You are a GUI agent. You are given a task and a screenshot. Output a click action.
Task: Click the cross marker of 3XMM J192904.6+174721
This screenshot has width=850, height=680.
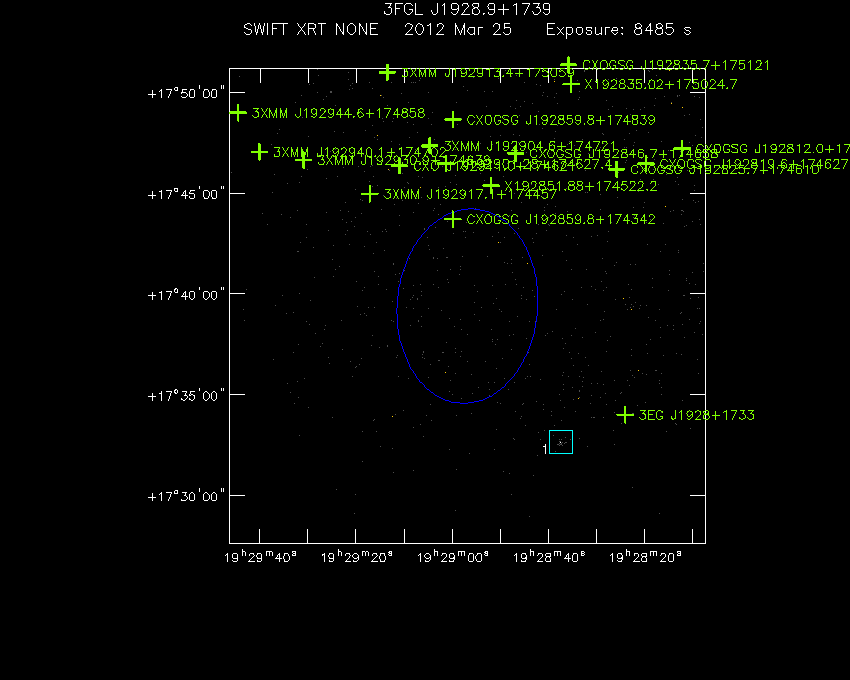click(429, 146)
